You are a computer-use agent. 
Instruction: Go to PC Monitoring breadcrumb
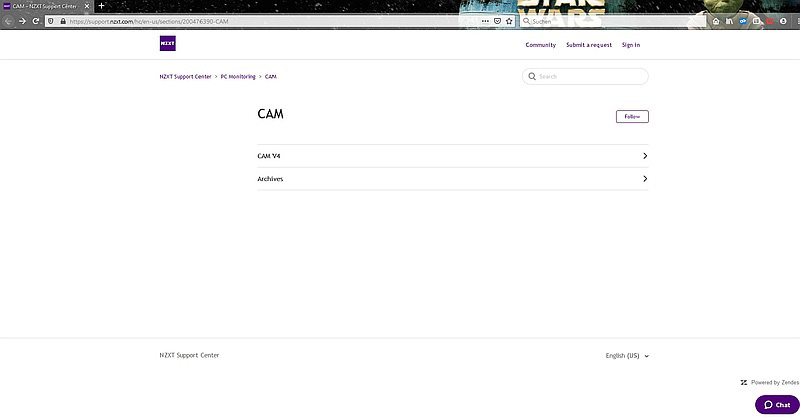point(238,77)
